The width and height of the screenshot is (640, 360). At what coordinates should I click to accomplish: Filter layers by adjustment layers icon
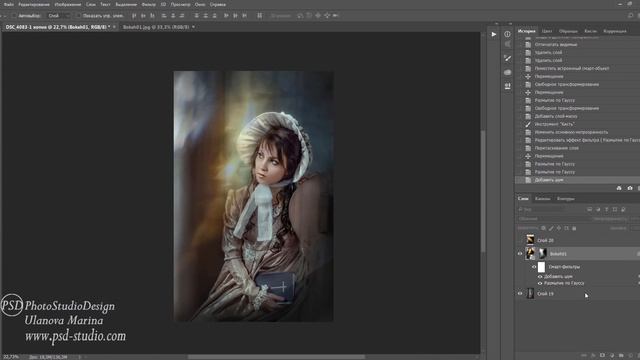tap(598, 209)
